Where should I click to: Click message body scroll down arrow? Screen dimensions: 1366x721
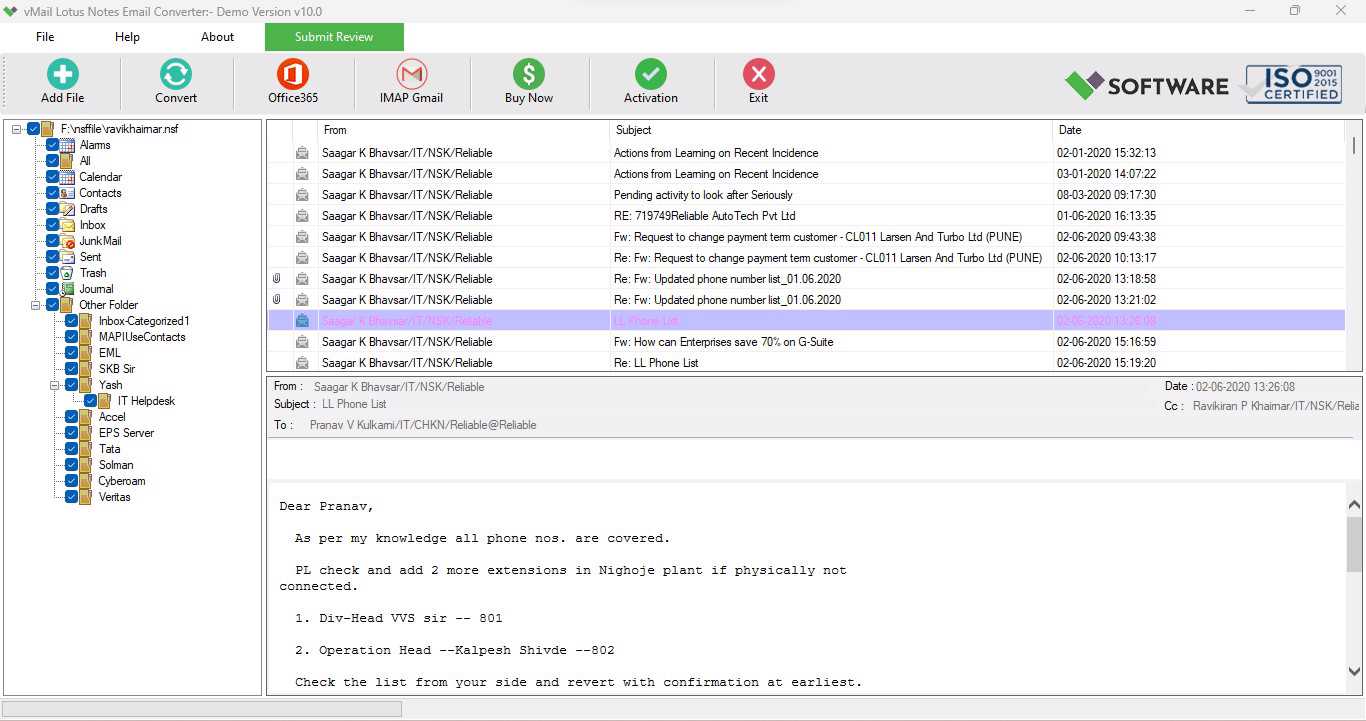point(1355,672)
